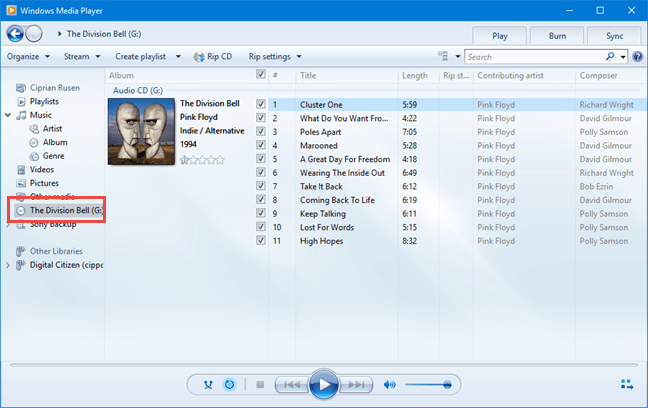Uncheck track 5 A Great Day For Freedom
Image resolution: width=648 pixels, height=408 pixels.
261,159
